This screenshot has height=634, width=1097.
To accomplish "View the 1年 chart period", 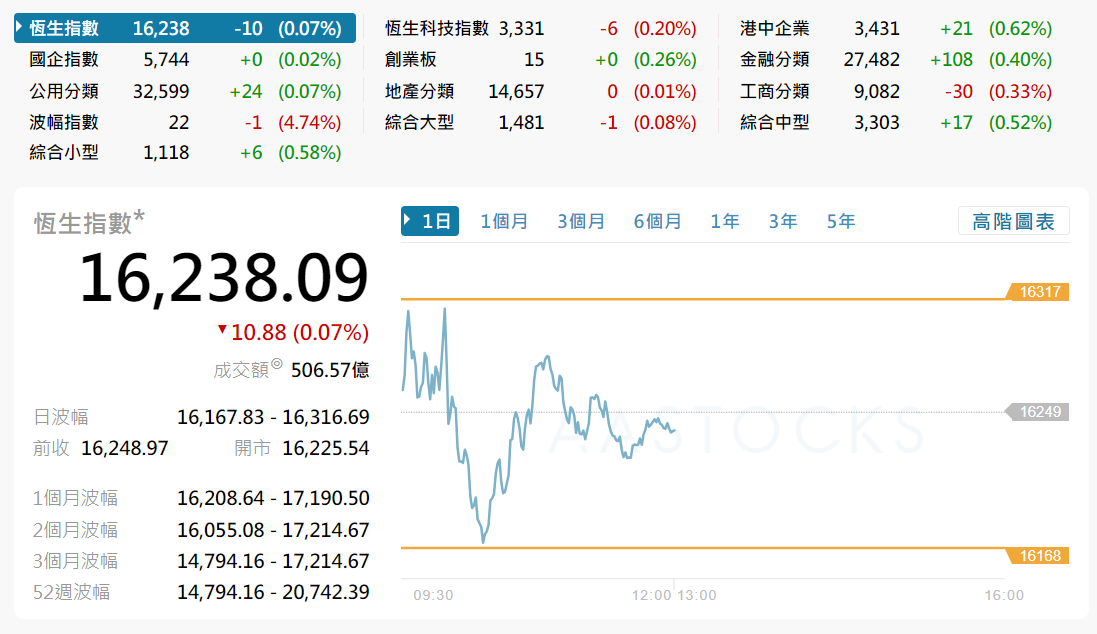I will pos(725,221).
